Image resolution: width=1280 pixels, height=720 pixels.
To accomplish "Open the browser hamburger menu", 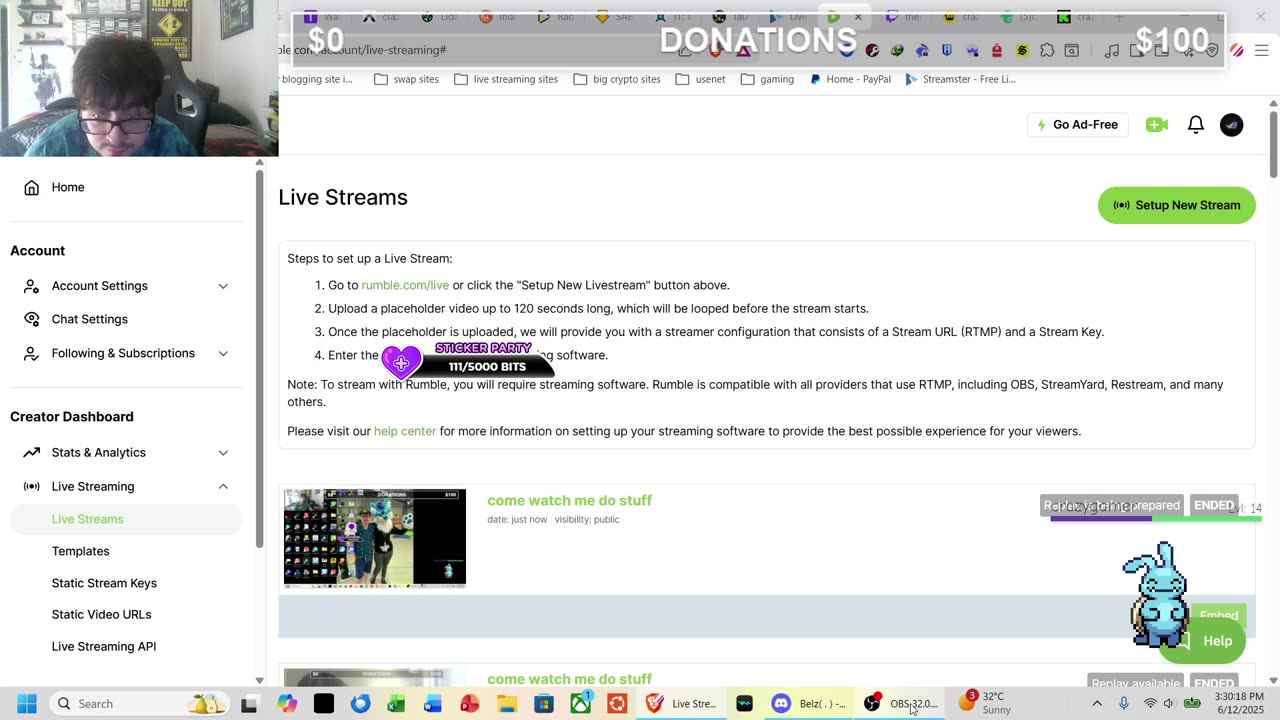I will tap(1262, 50).
